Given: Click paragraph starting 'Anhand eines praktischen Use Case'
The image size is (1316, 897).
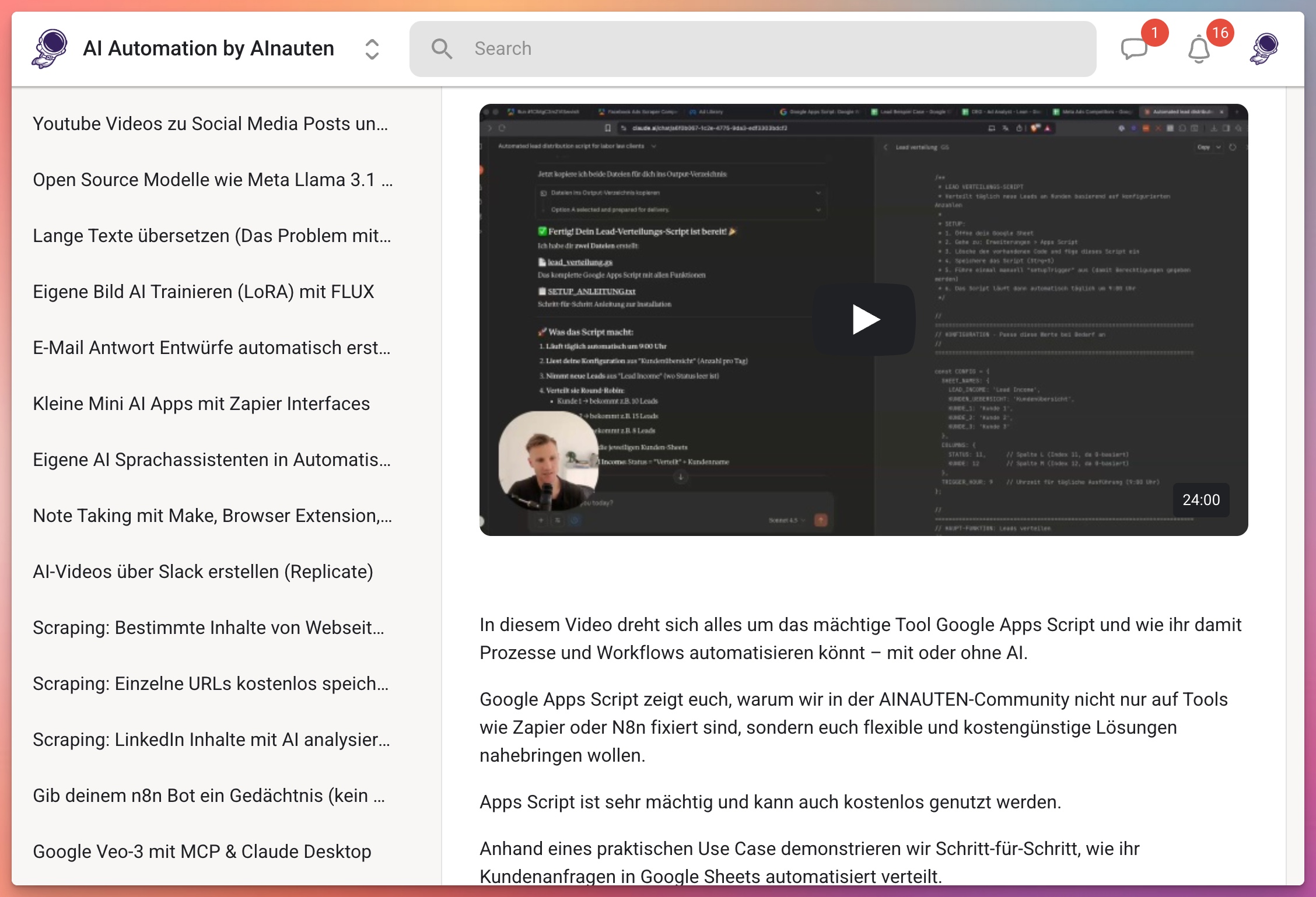Looking at the screenshot, I should click(810, 863).
